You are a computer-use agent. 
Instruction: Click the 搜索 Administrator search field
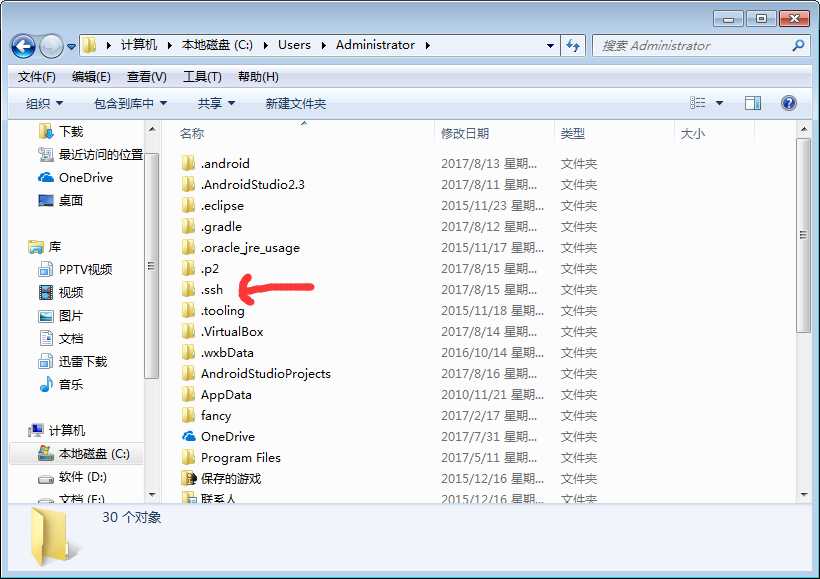[693, 46]
